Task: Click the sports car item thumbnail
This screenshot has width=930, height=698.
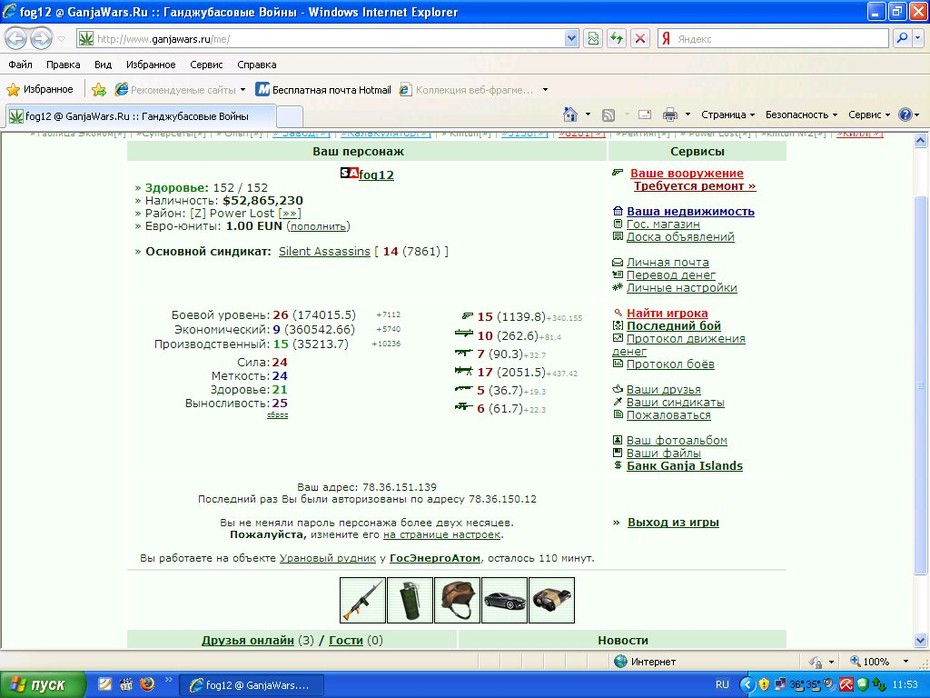Action: pos(504,600)
